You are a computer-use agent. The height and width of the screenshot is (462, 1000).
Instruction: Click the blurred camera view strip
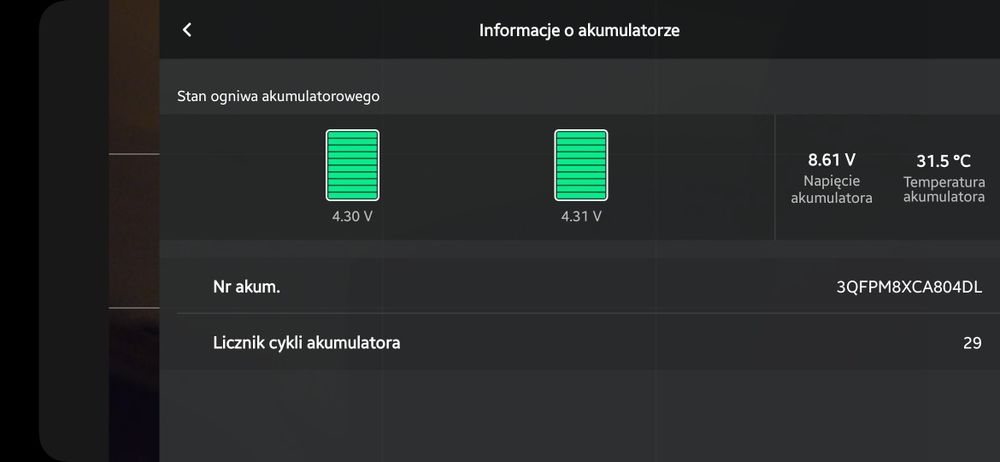pyautogui.click(x=134, y=231)
